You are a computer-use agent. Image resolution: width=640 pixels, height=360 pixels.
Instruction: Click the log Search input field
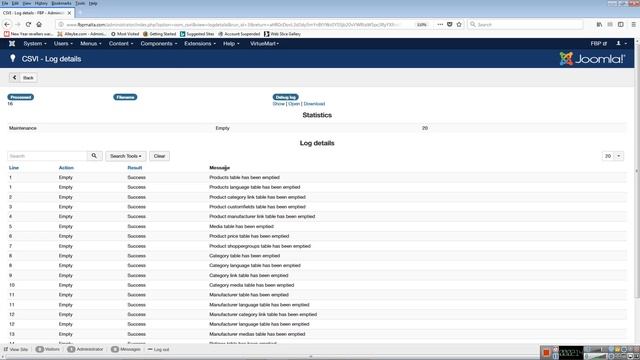pos(47,156)
